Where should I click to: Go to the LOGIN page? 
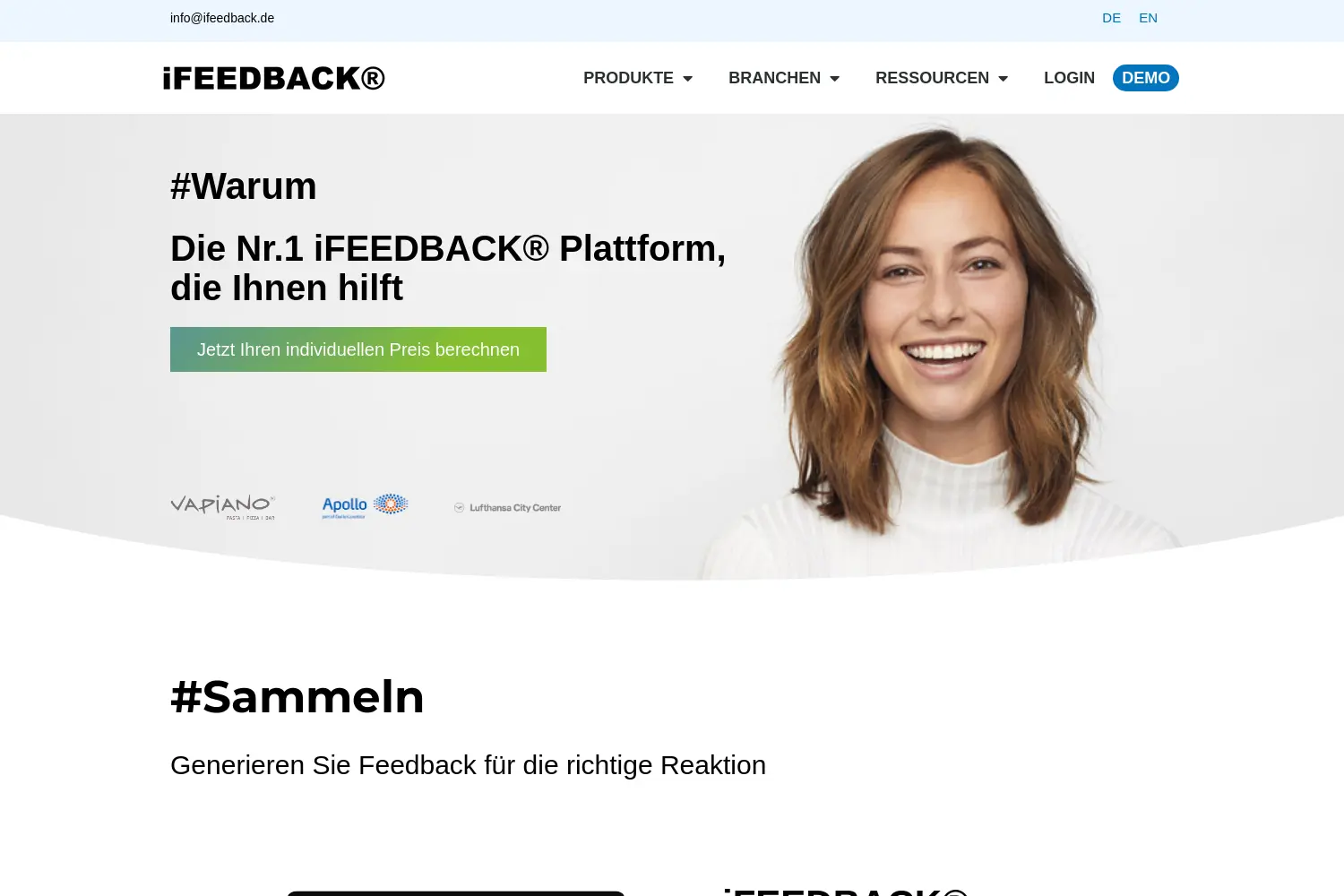coord(1069,78)
